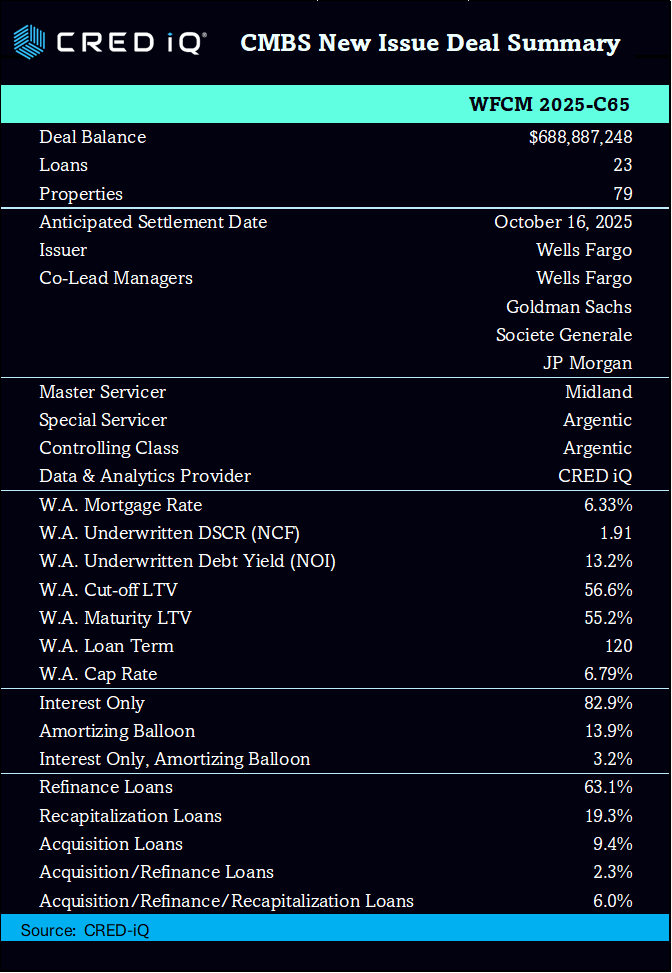Select the W.A. Underwritten DSCR (NCF) label

[x=169, y=533]
